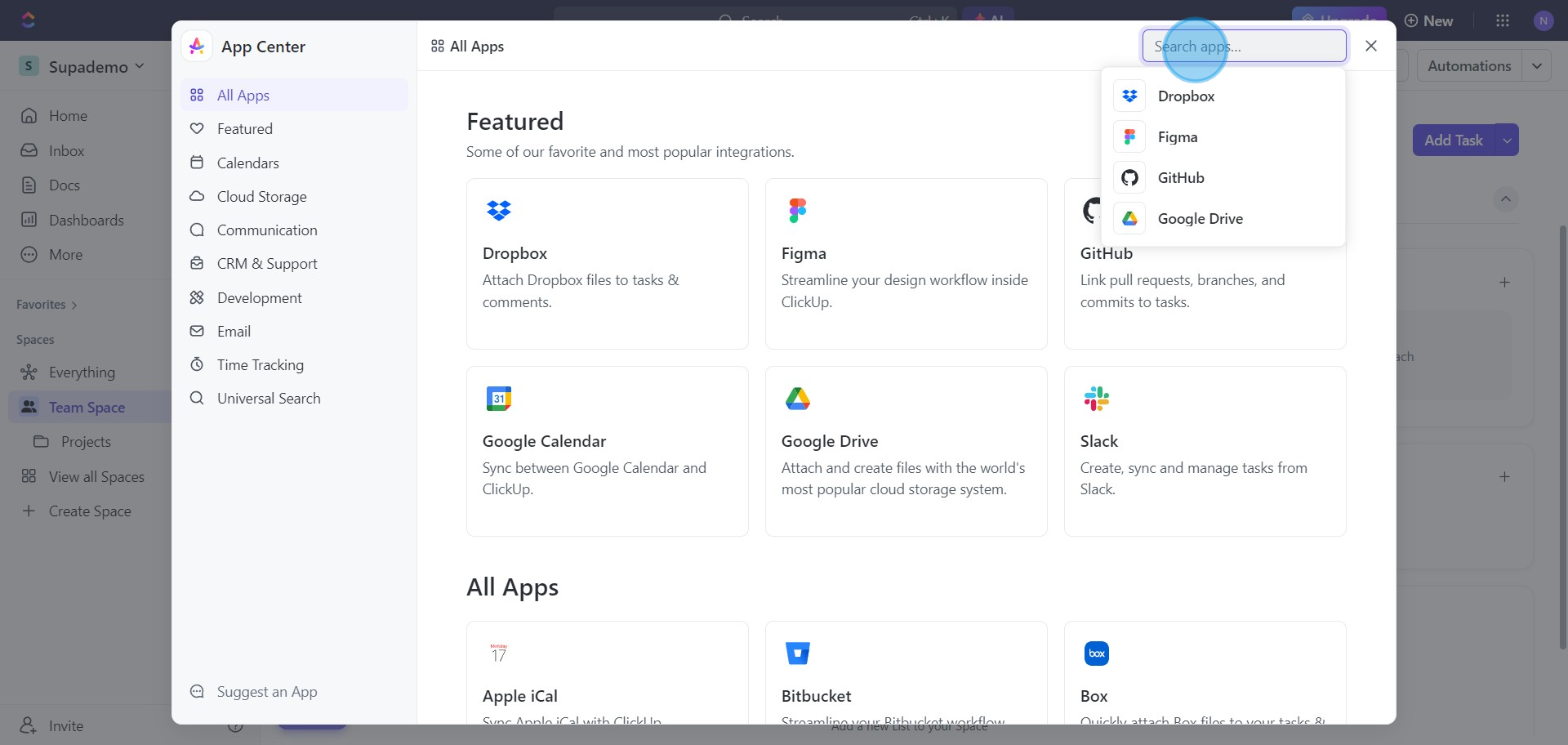This screenshot has height=745, width=1568.
Task: Open Calendars category
Action: (294, 163)
